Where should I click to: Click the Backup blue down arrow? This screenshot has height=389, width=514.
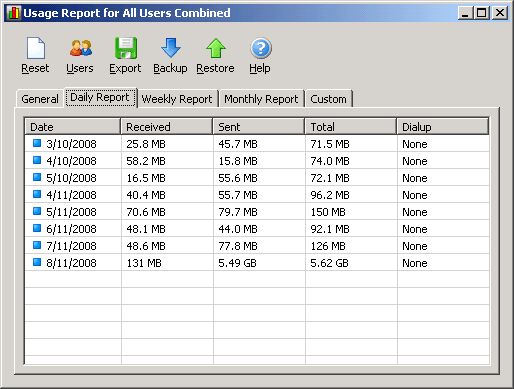(x=171, y=48)
